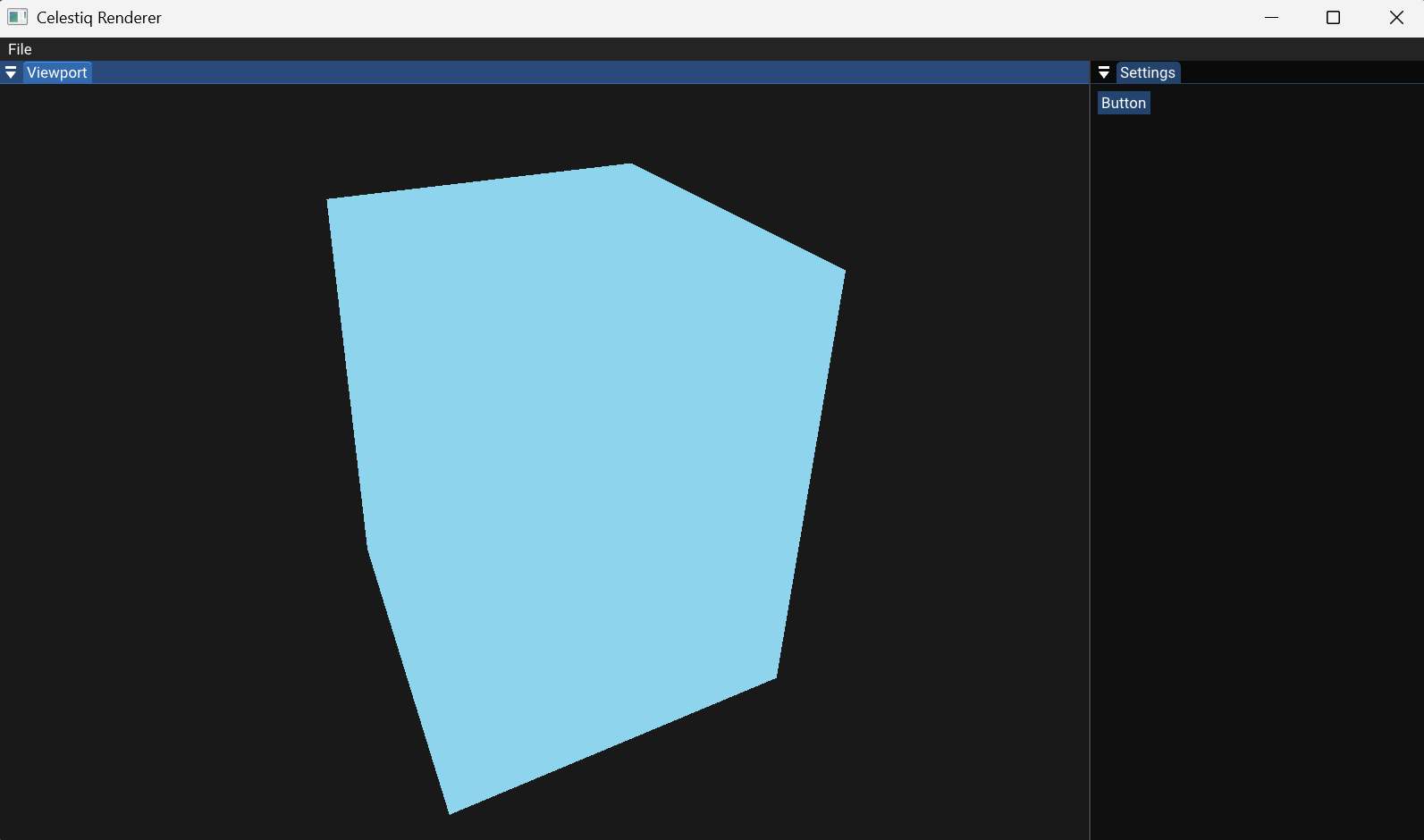Open the Settings panel triangle menu

1104,72
